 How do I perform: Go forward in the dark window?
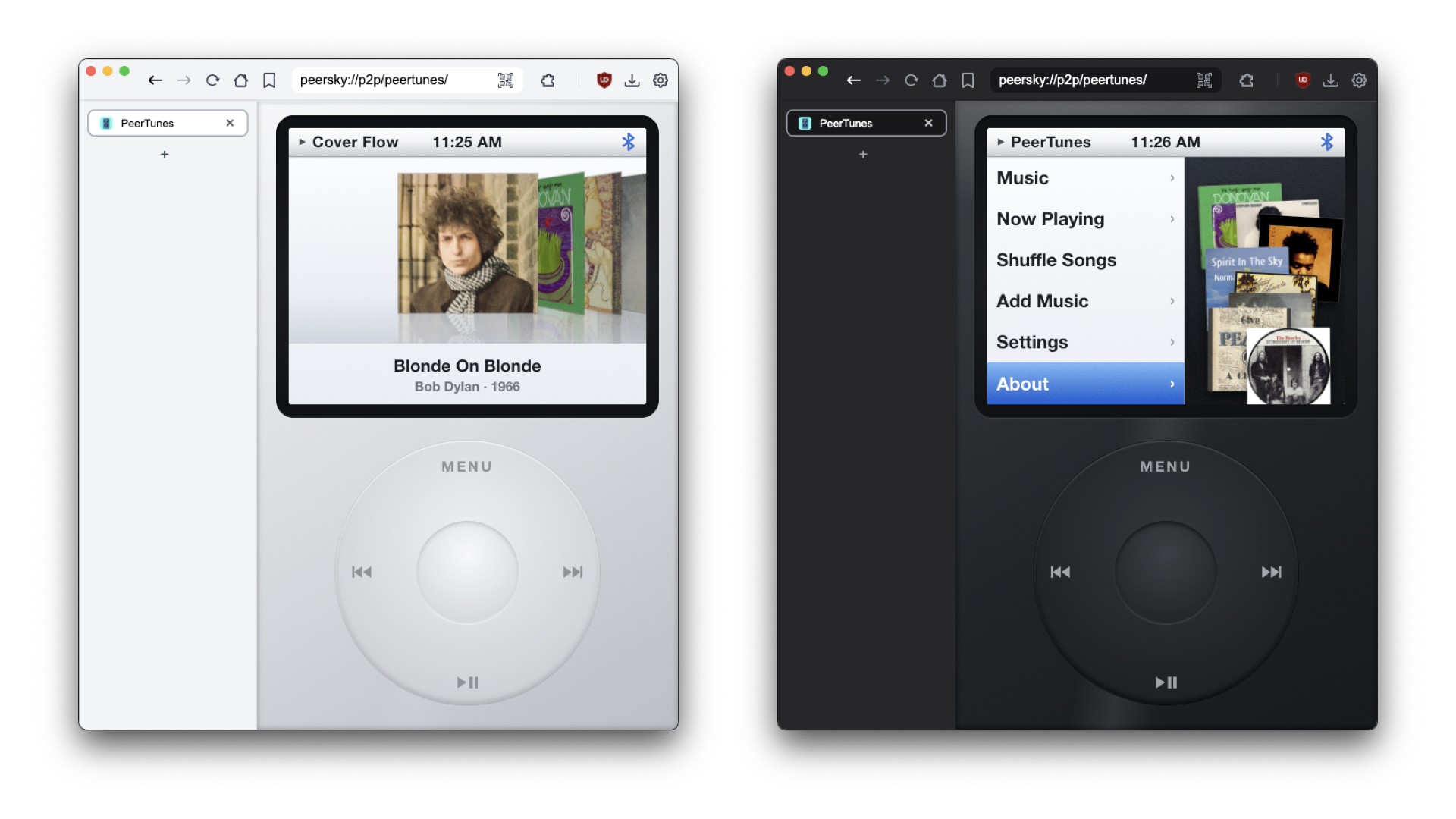point(883,80)
